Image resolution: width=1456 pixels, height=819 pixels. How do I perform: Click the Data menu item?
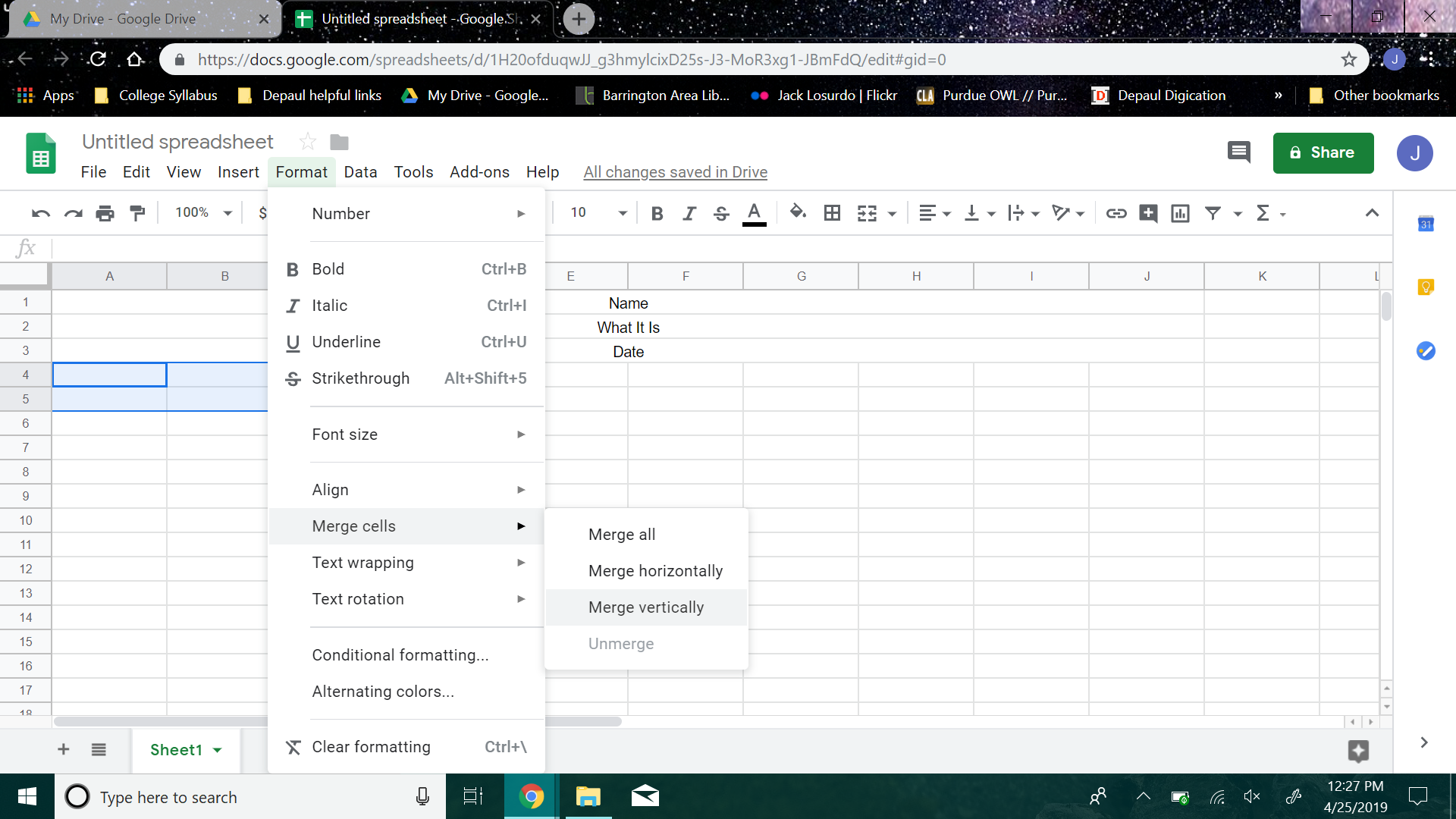[x=360, y=172]
